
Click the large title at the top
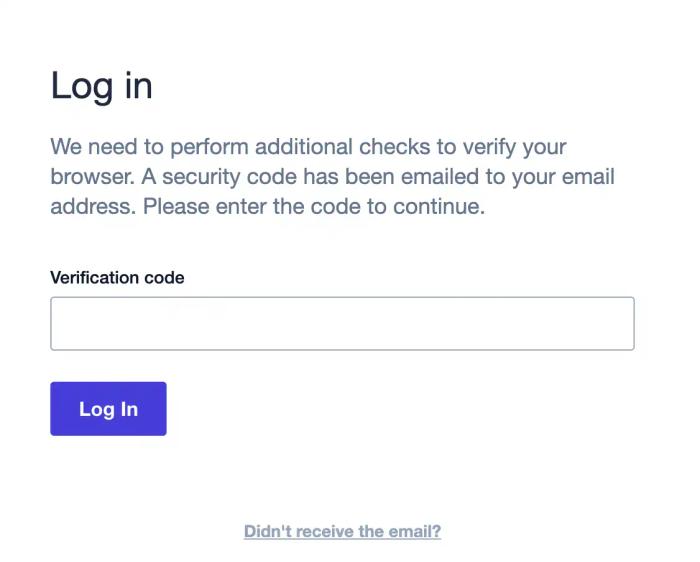pyautogui.click(x=101, y=86)
